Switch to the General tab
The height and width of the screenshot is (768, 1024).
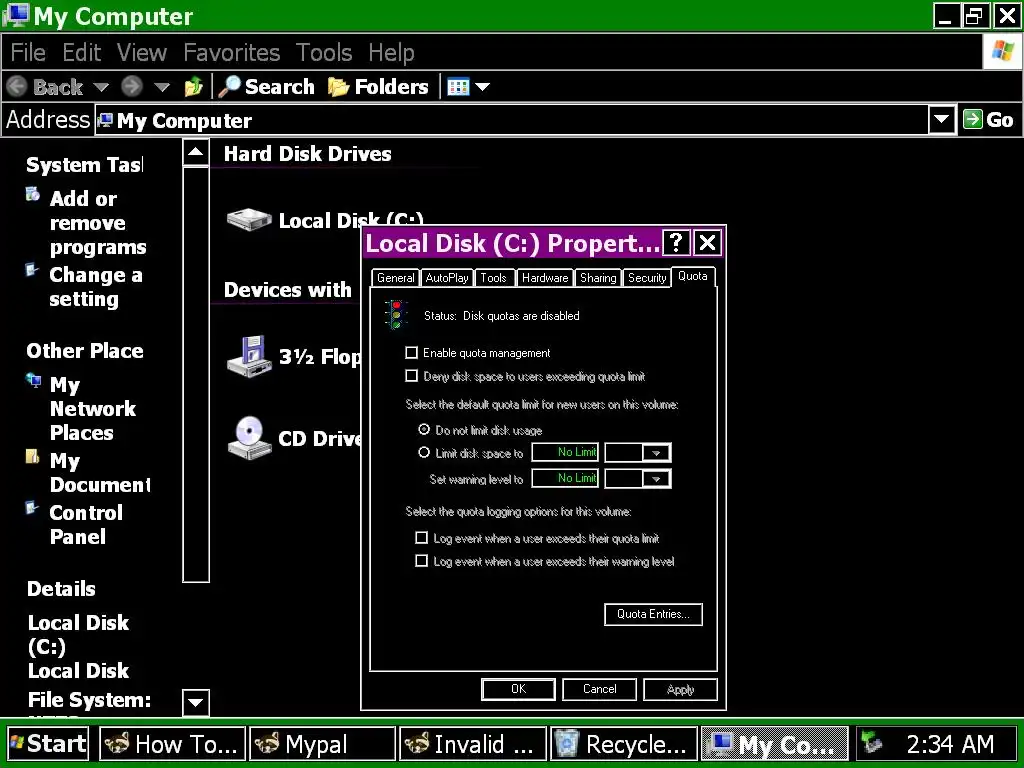point(395,278)
